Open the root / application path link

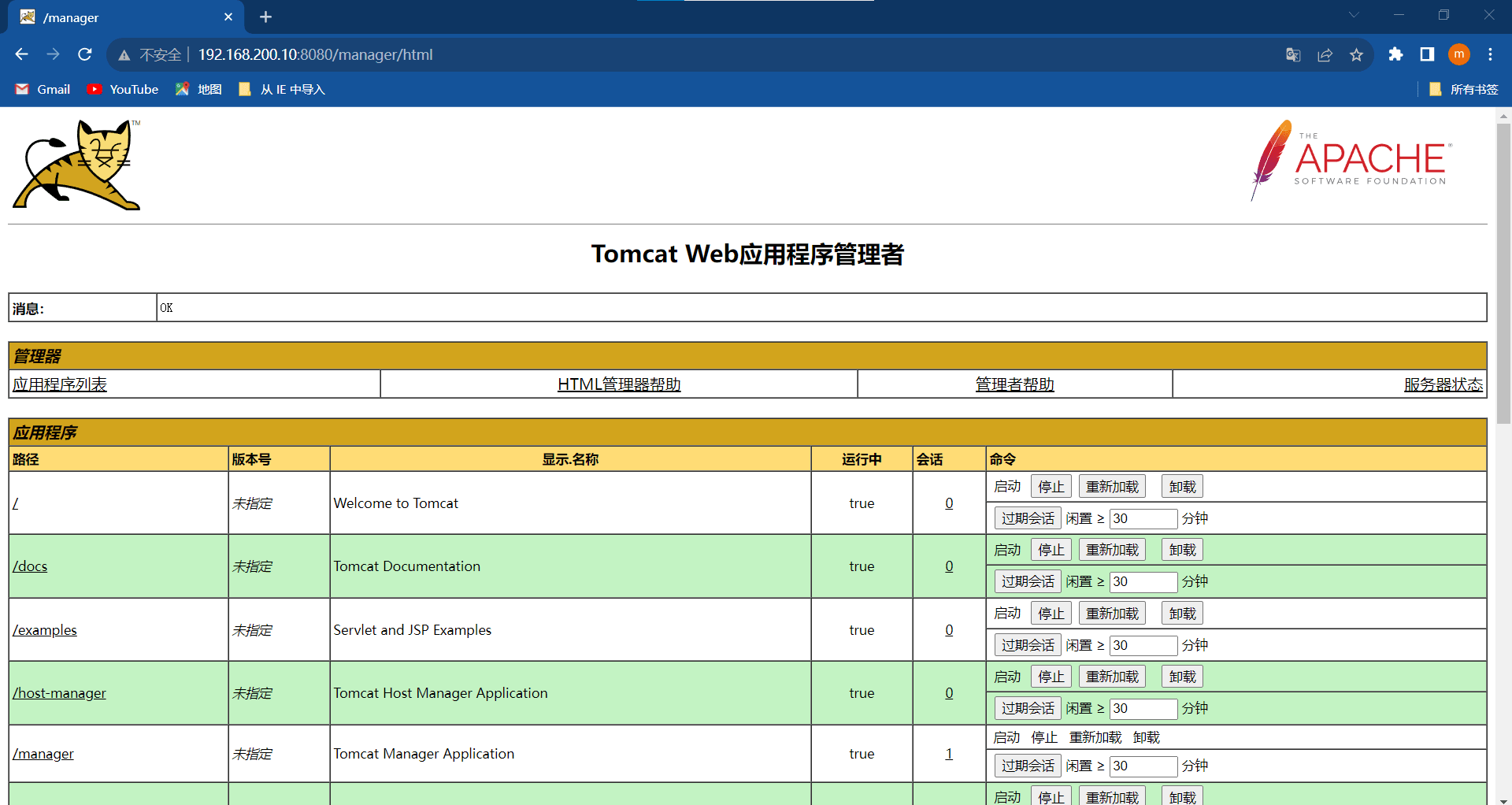[15, 503]
